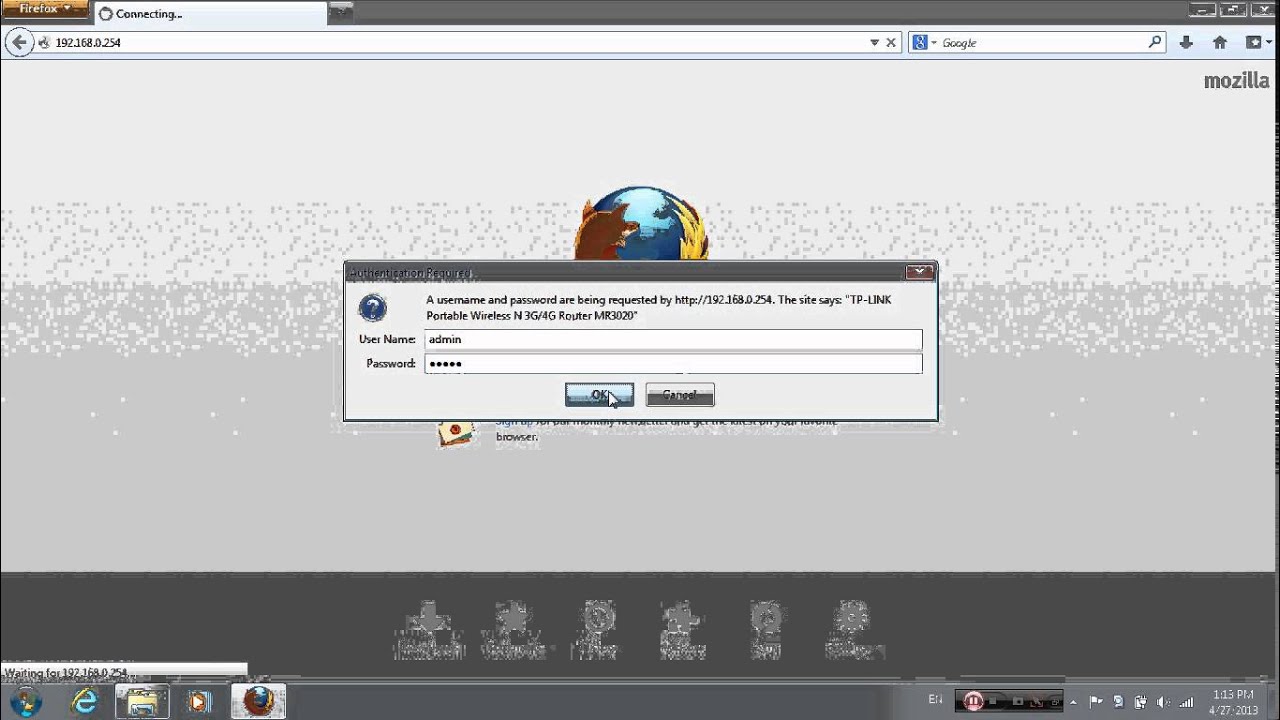Launch Internet Explorer from taskbar

tap(85, 701)
